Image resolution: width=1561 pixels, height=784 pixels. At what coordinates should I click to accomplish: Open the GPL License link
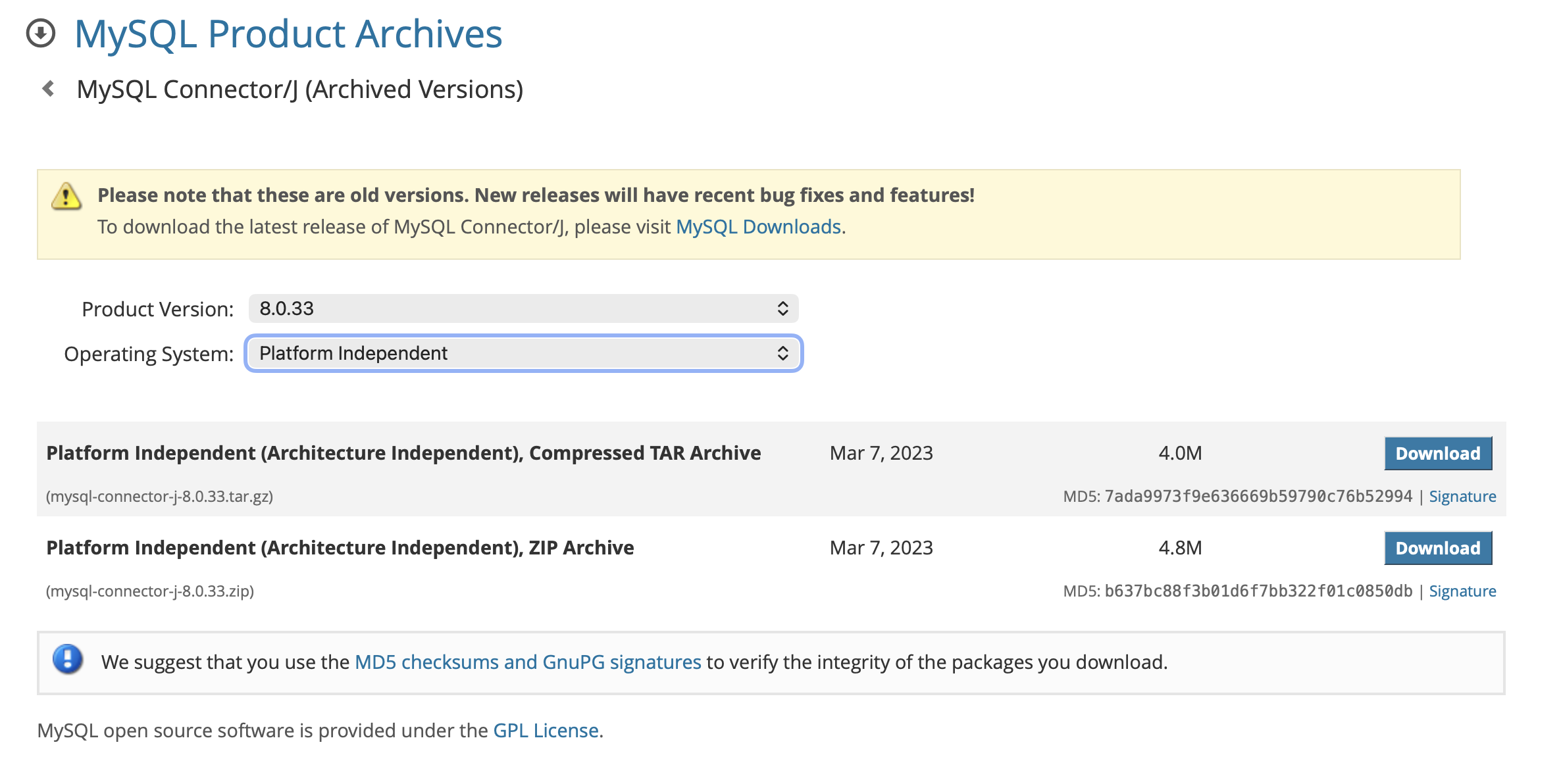point(546,731)
